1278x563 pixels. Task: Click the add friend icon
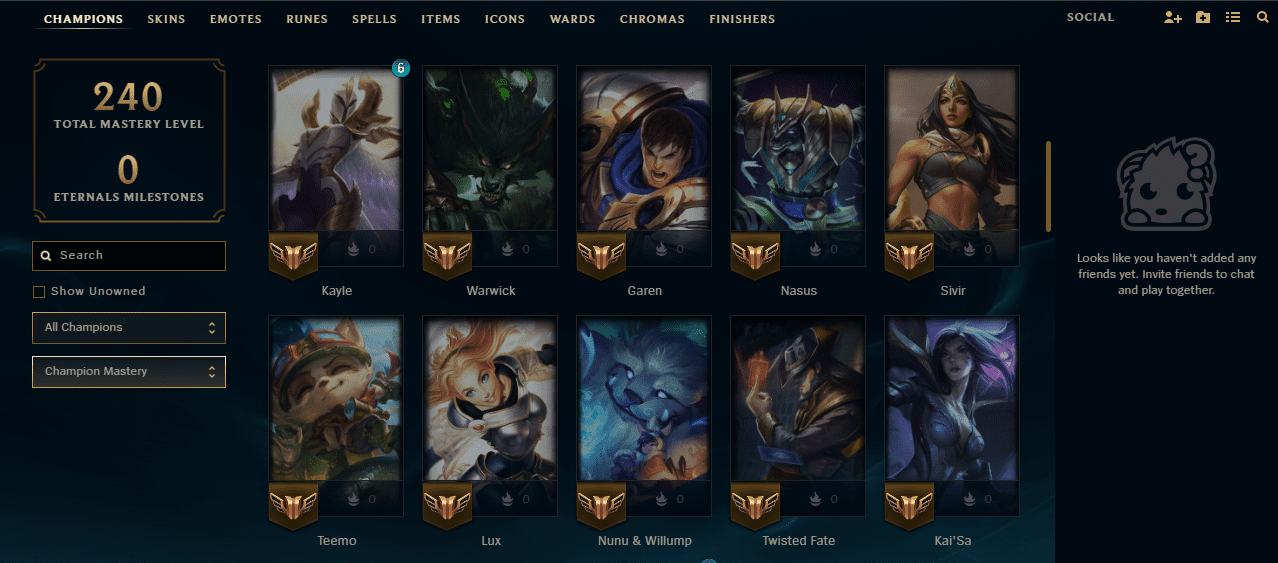(1173, 17)
